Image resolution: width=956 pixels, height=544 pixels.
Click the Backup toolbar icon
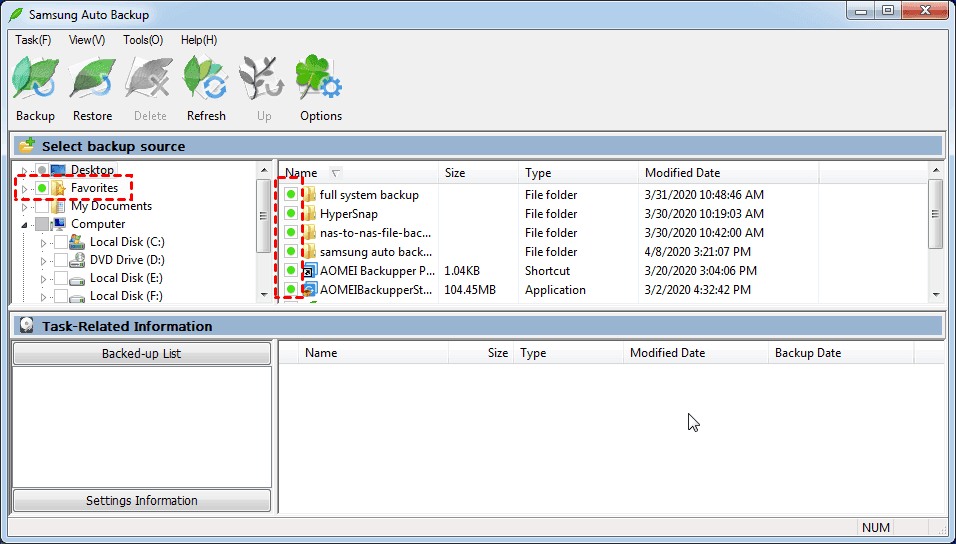click(x=35, y=78)
